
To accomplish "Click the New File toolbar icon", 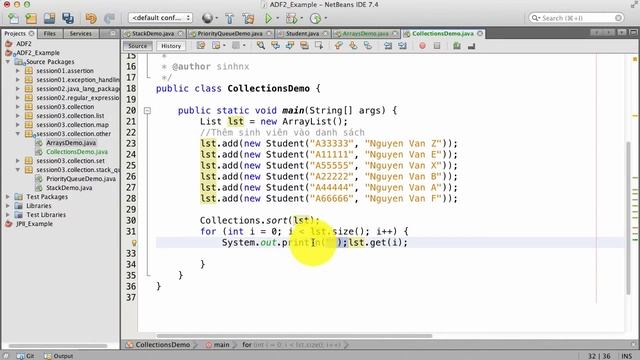I will [13, 18].
